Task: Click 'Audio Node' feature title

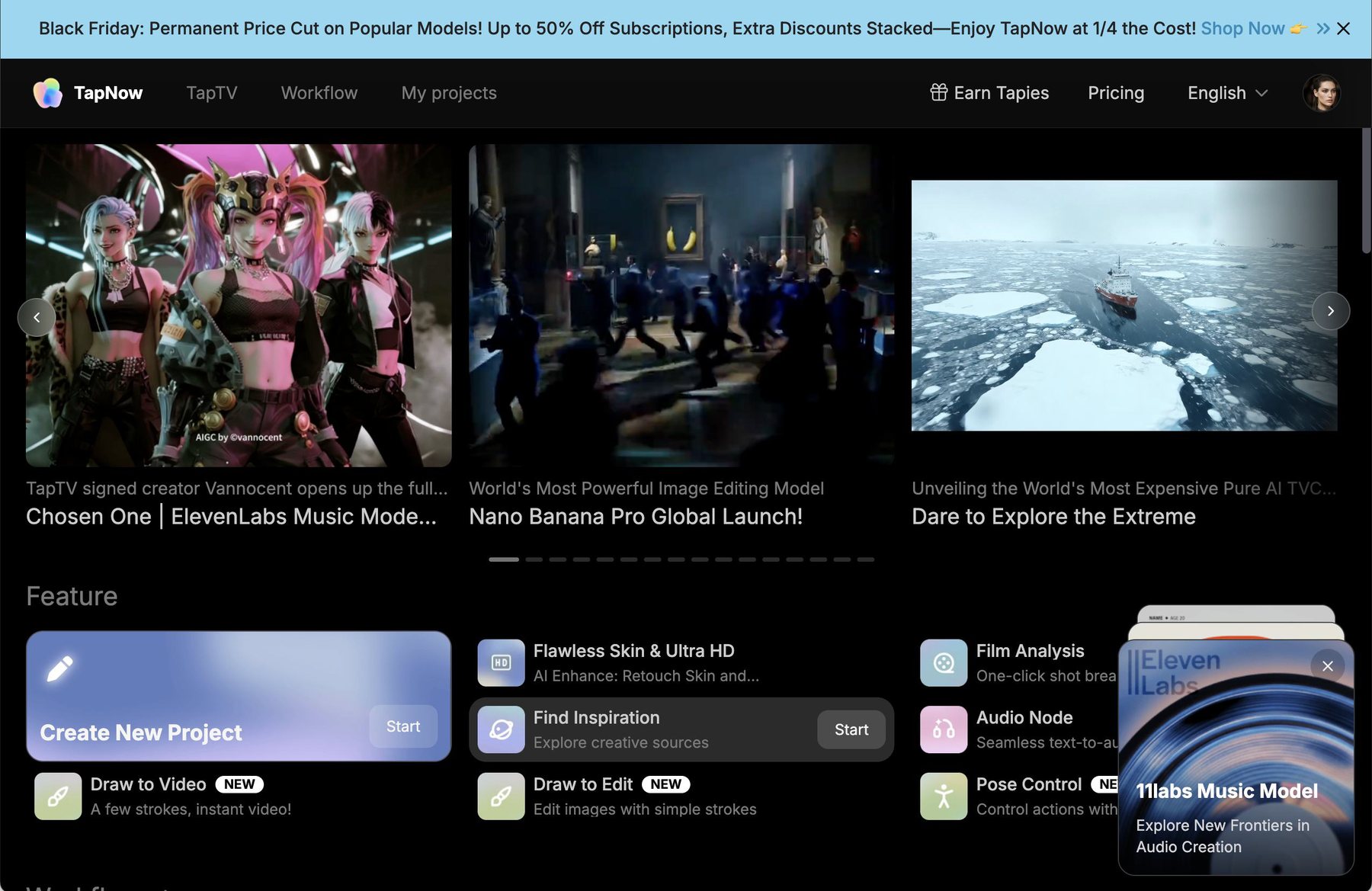Action: 1024,718
